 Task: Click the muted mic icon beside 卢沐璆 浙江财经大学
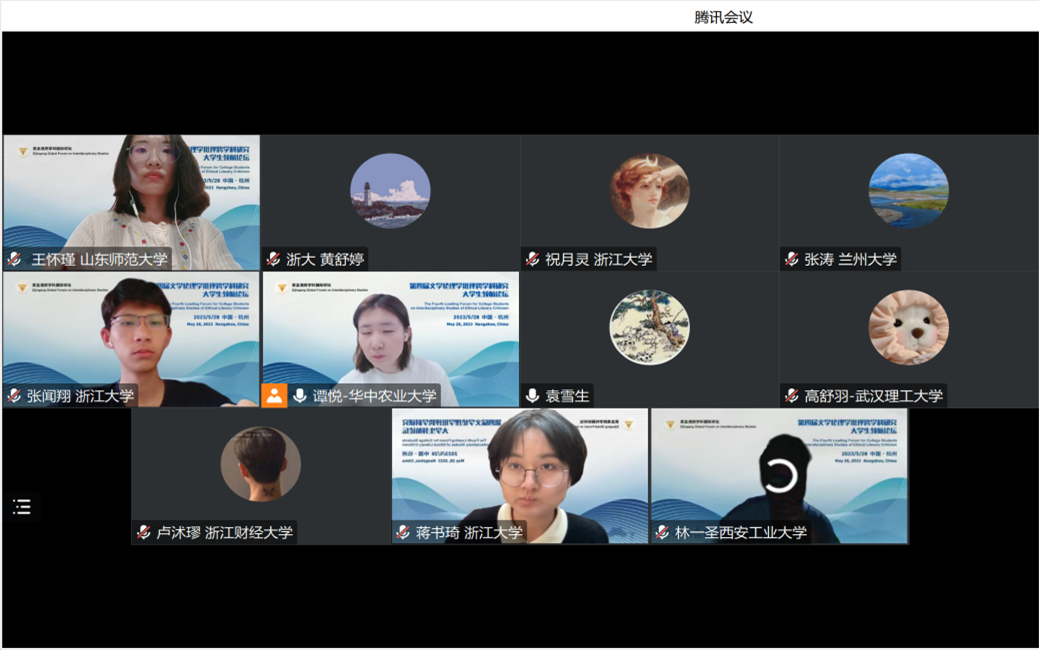coord(144,533)
